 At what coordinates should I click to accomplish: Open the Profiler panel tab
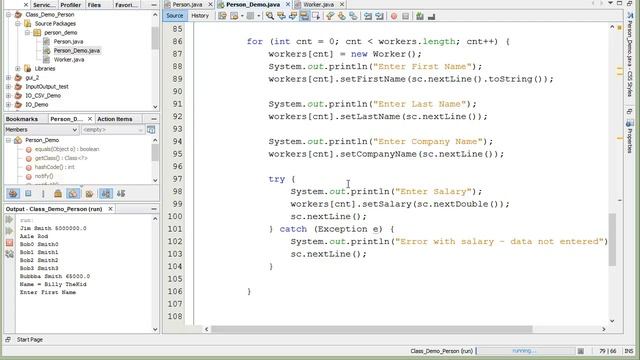click(71, 5)
